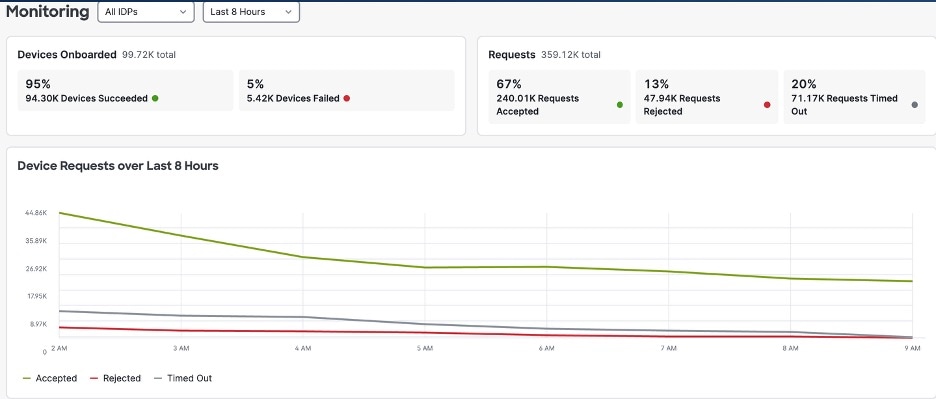
Task: Select the 71.17K Requests Timed Out card
Action: pyautogui.click(x=854, y=97)
